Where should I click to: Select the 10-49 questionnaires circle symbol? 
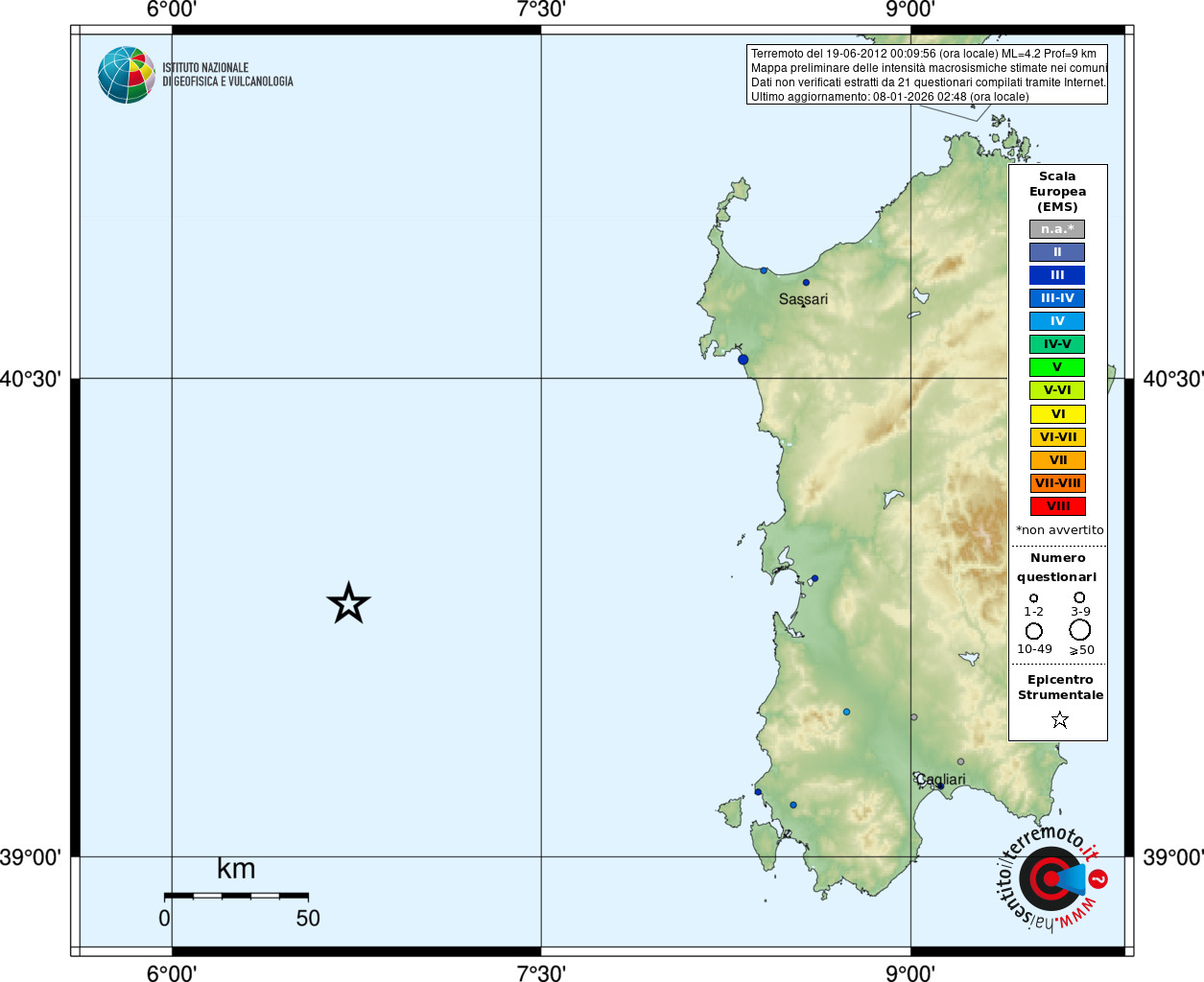tap(1033, 631)
